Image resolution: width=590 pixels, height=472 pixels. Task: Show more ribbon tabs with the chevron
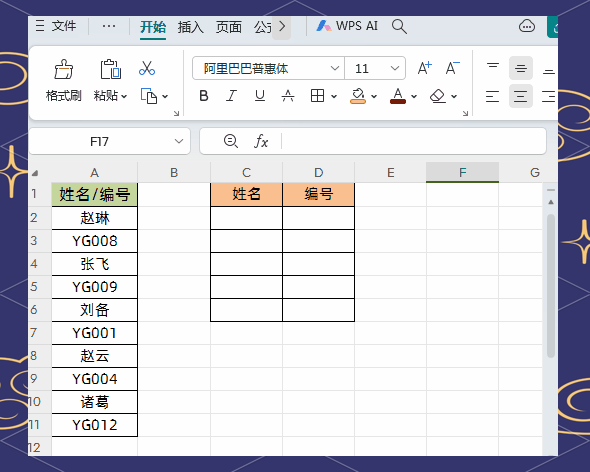282,27
